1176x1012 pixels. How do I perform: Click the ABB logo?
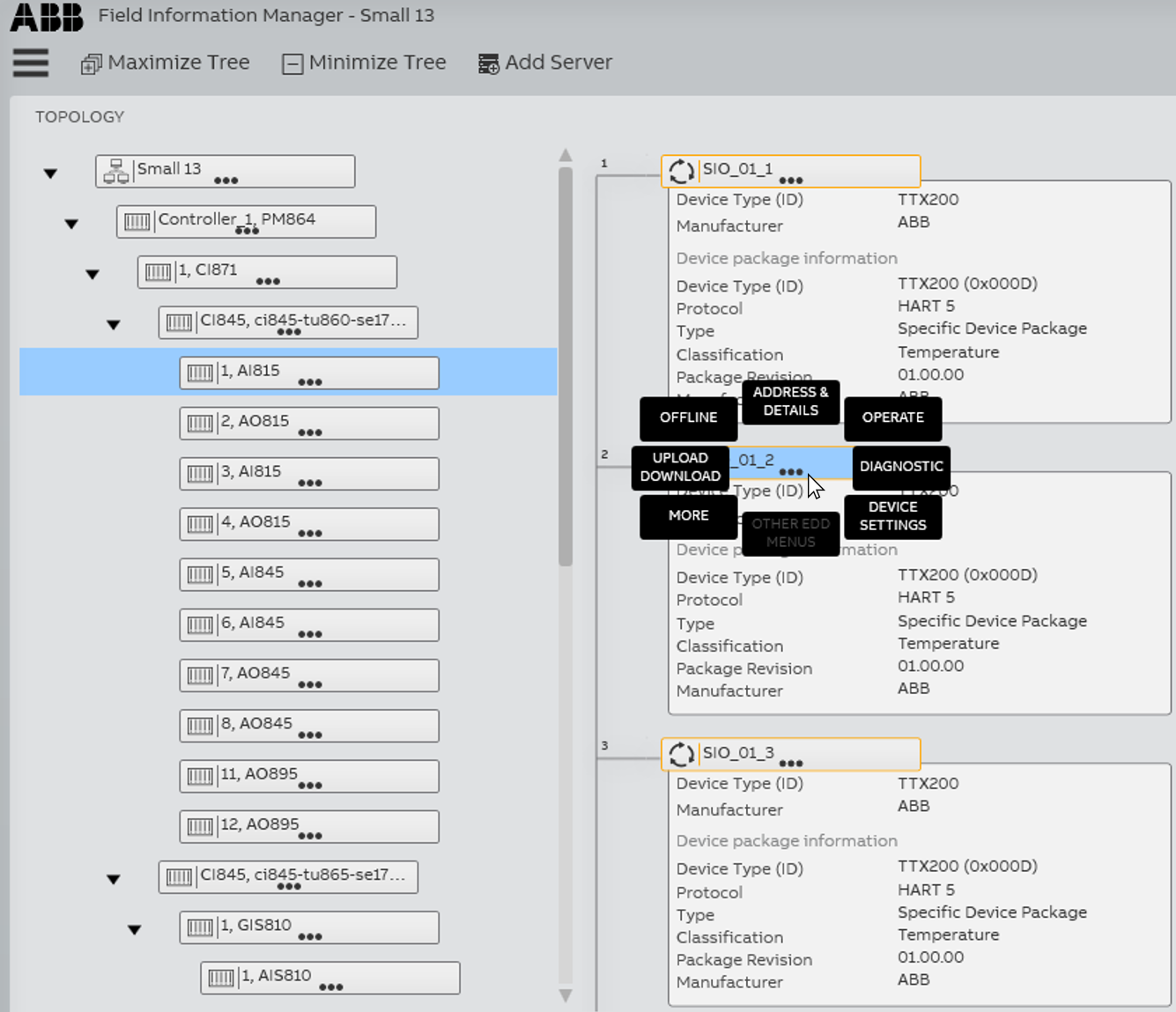47,17
